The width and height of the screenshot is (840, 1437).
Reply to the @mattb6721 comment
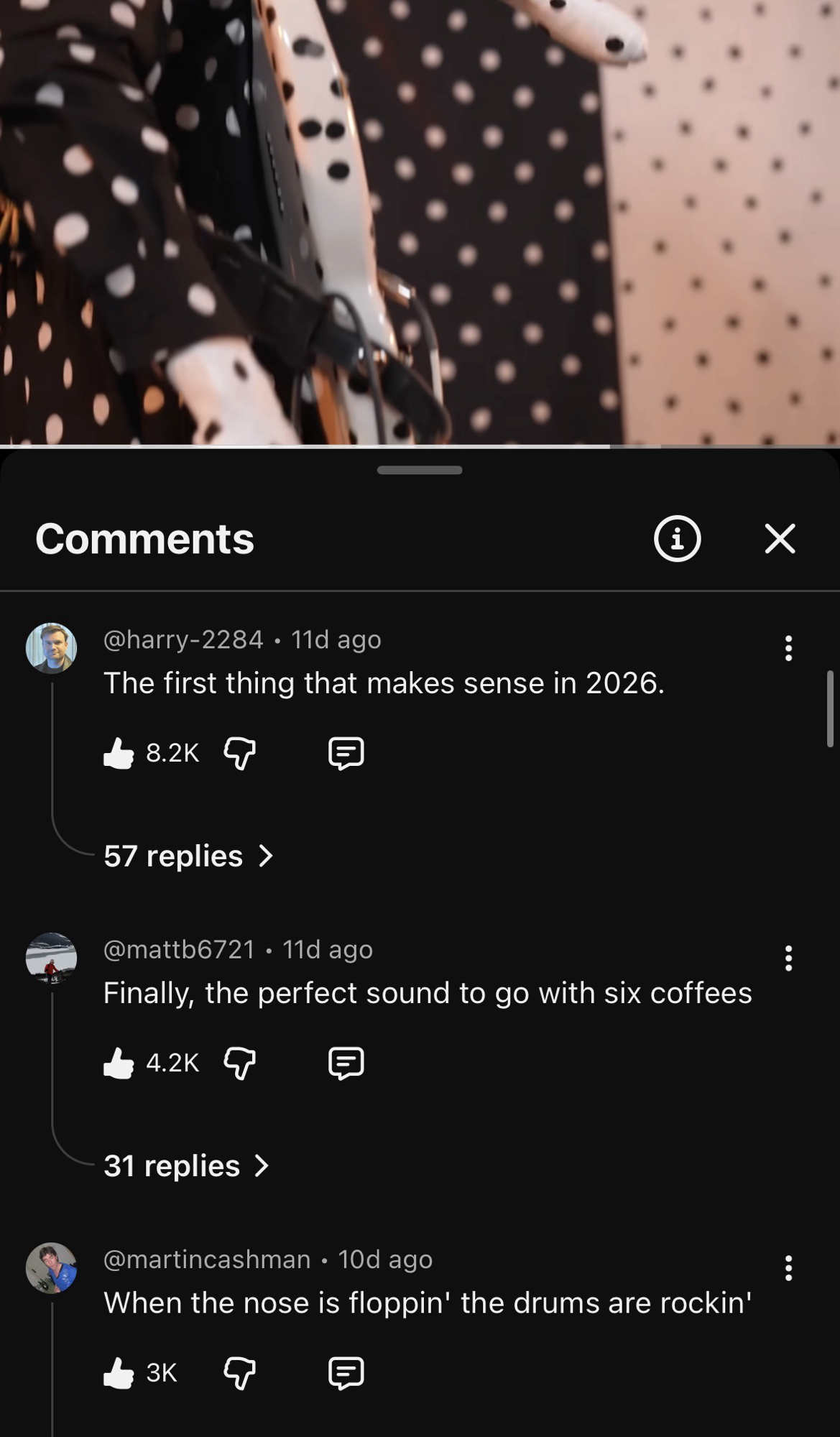pyautogui.click(x=346, y=1063)
